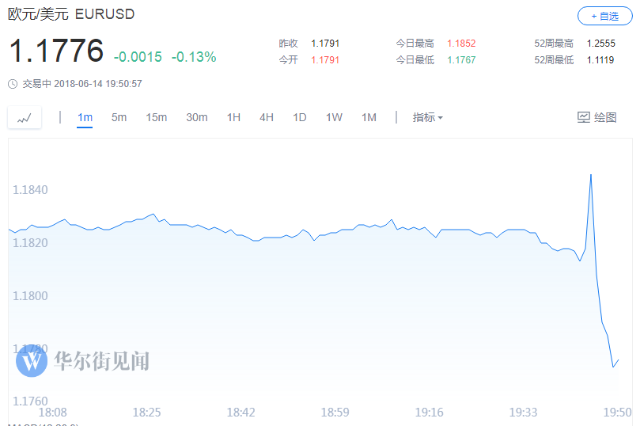The image size is (640, 426).
Task: Show the 1D daily chart
Action: click(299, 118)
